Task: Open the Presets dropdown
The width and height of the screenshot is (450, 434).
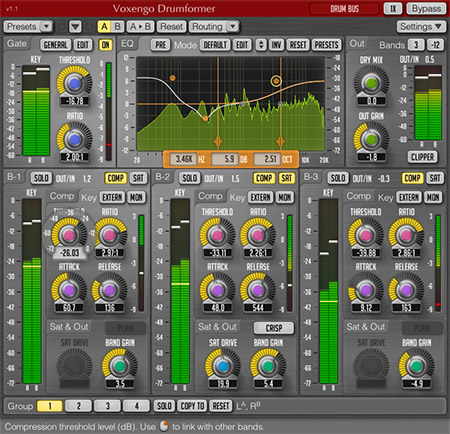Action: 28,26
